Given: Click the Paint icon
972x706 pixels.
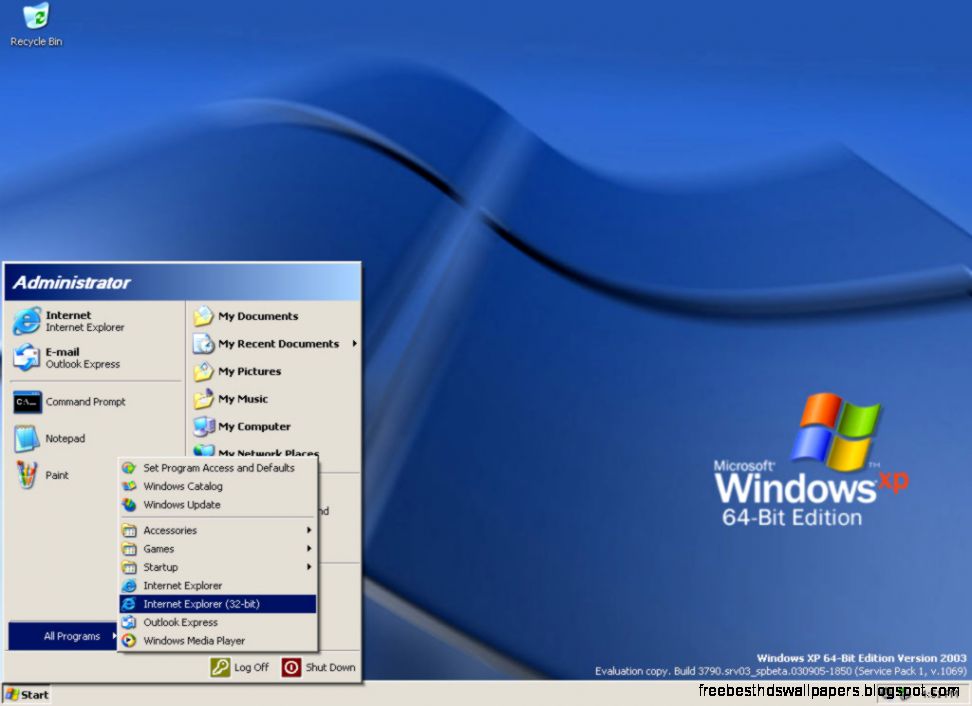Looking at the screenshot, I should [27, 475].
